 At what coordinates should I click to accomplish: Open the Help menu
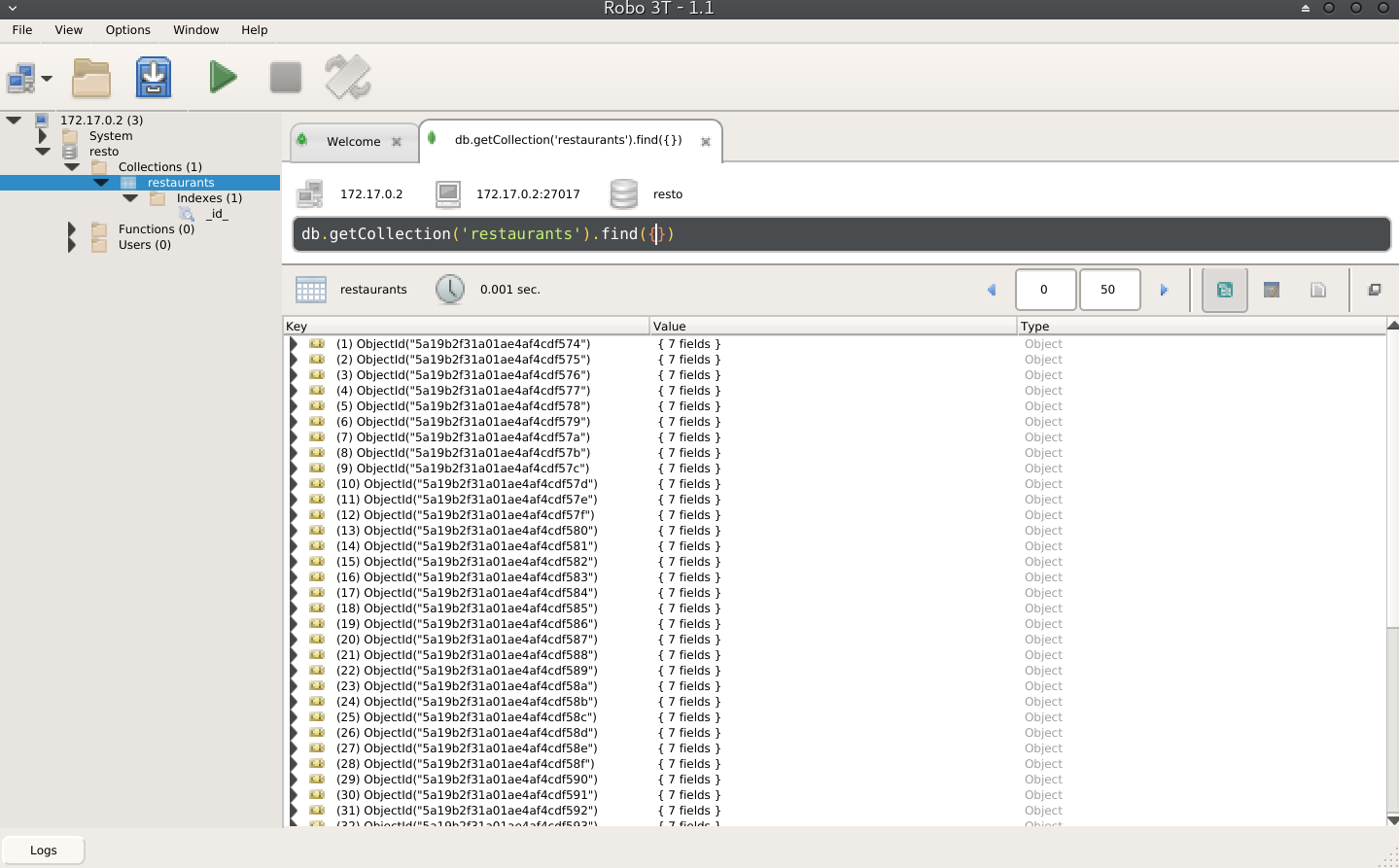click(255, 30)
